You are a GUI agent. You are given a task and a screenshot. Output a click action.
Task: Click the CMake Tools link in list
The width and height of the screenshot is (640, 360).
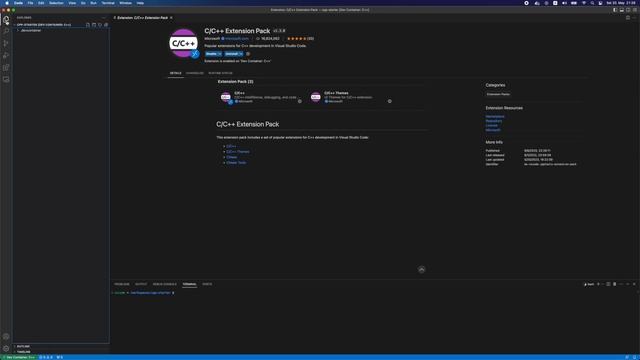(x=236, y=162)
